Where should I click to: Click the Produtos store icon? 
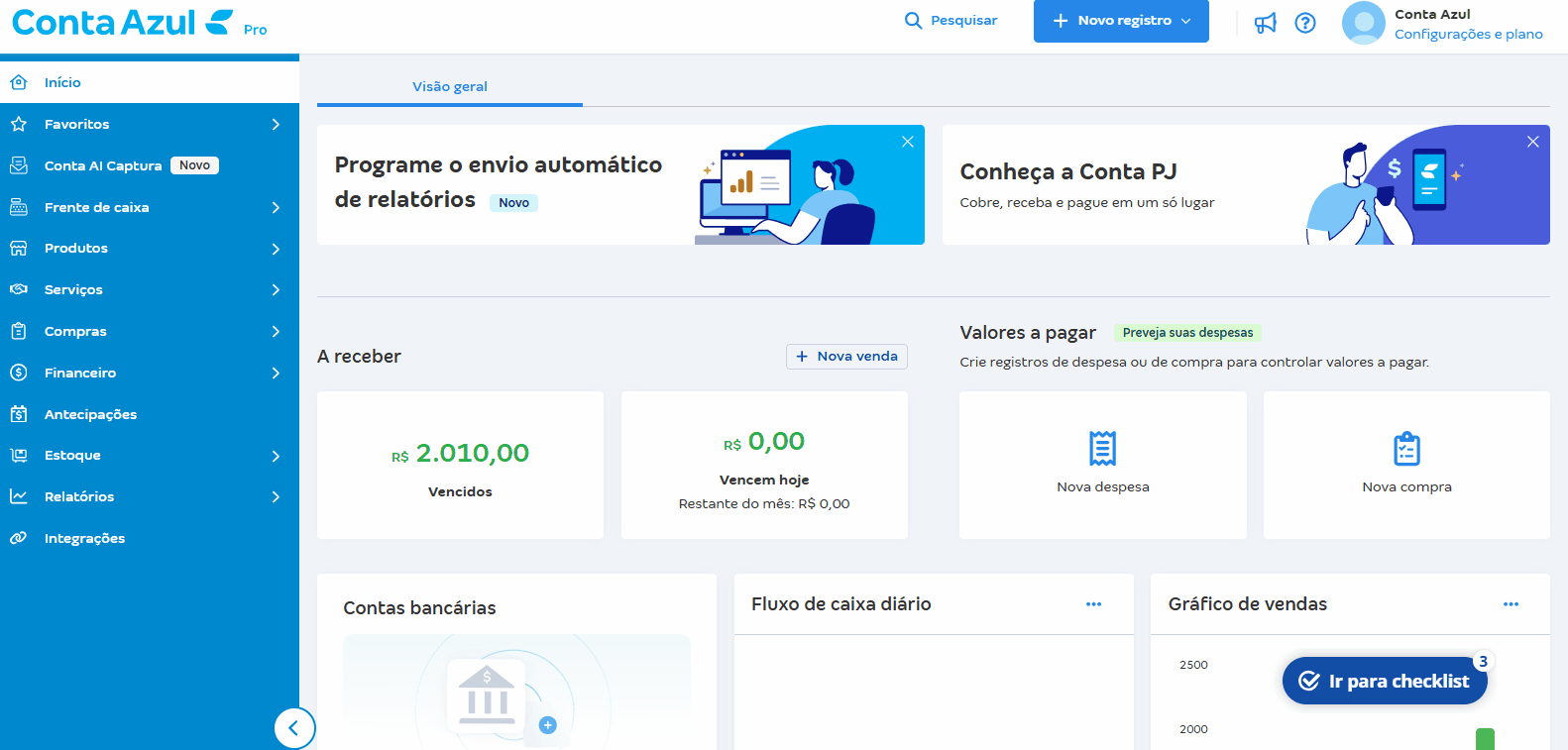[19, 248]
